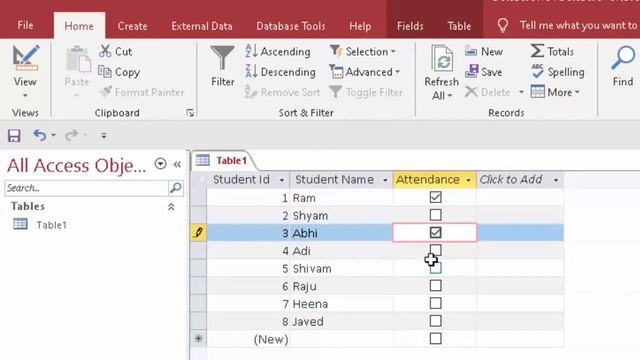This screenshot has width=640, height=360.
Task: Click Toggle Filter
Action: [366, 92]
